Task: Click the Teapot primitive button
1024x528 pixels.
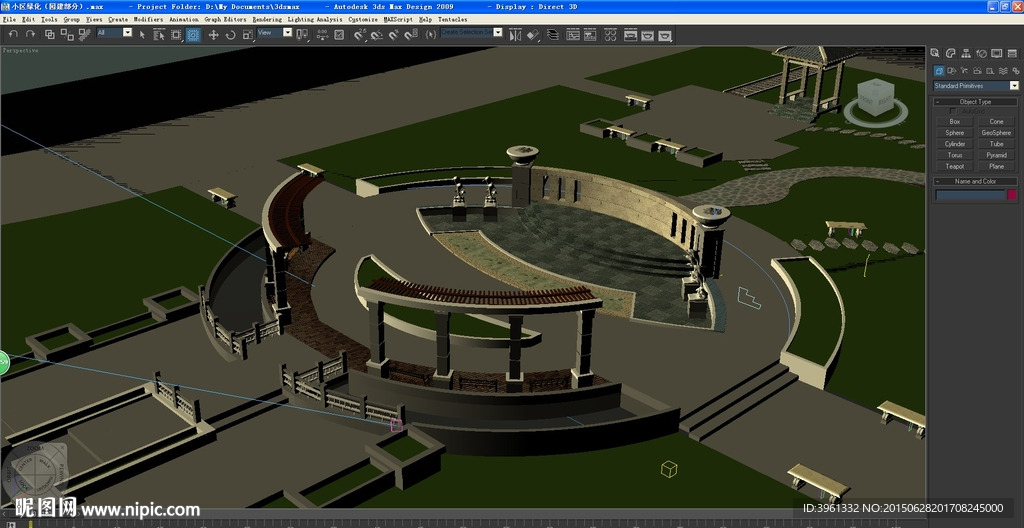Action: 955,166
